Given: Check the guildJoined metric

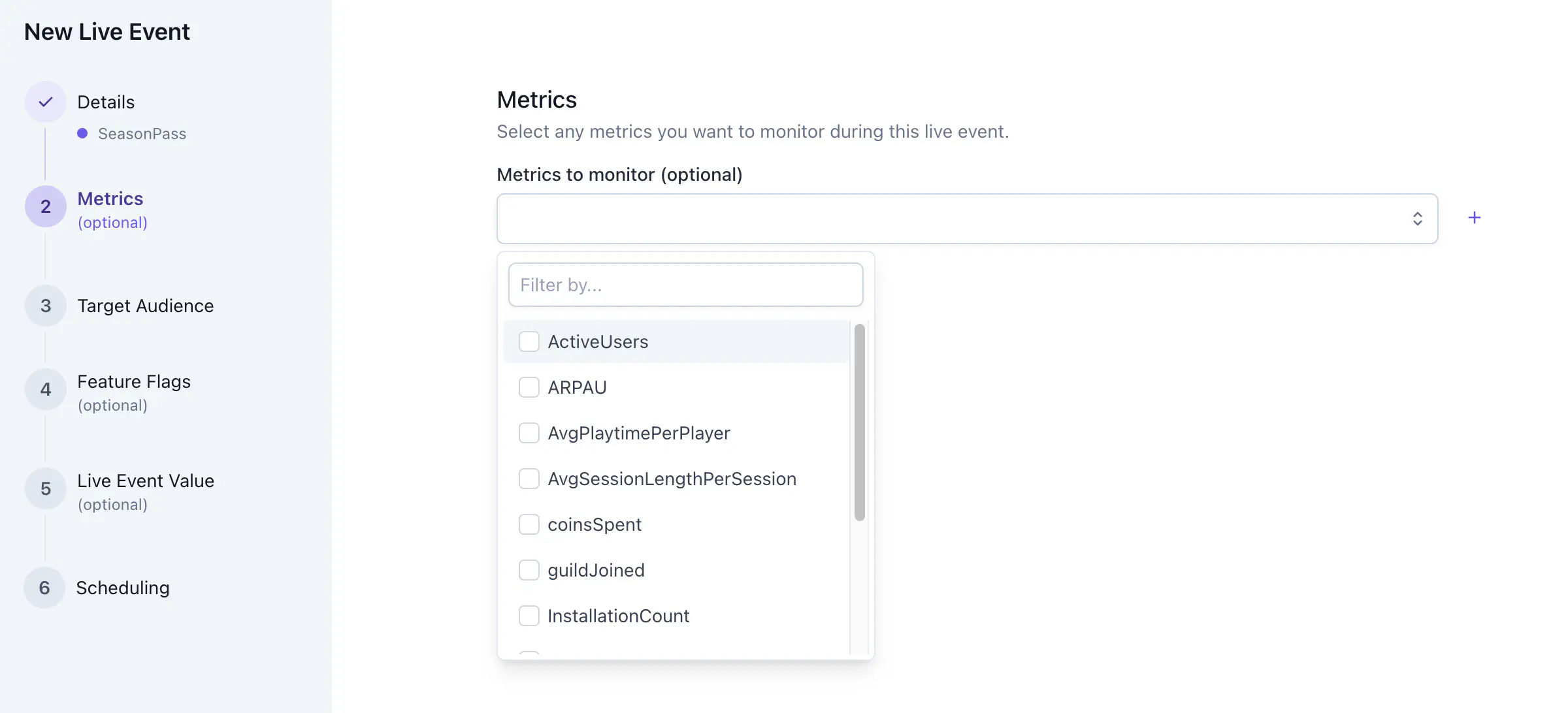Looking at the screenshot, I should click(x=529, y=569).
